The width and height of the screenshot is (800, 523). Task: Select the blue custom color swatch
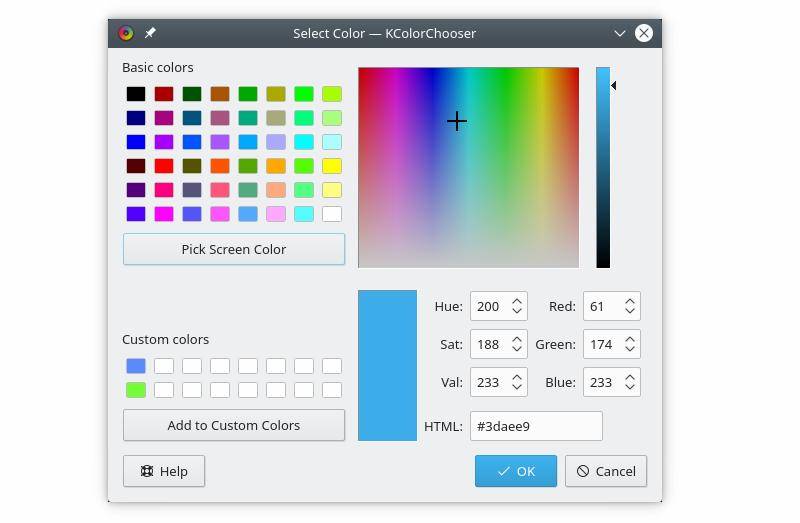136,366
